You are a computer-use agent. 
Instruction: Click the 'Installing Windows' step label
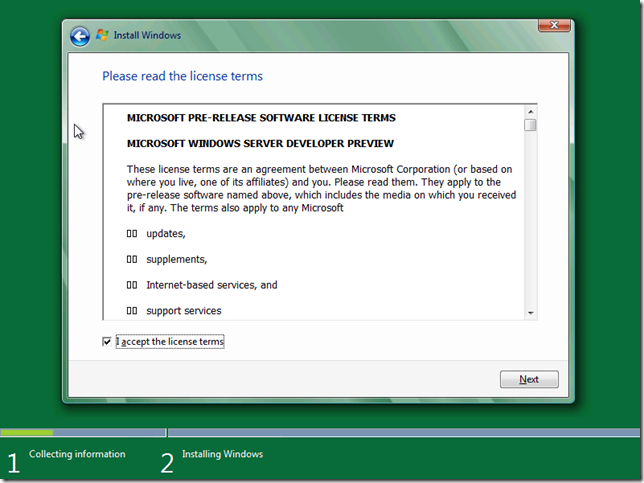coord(223,454)
